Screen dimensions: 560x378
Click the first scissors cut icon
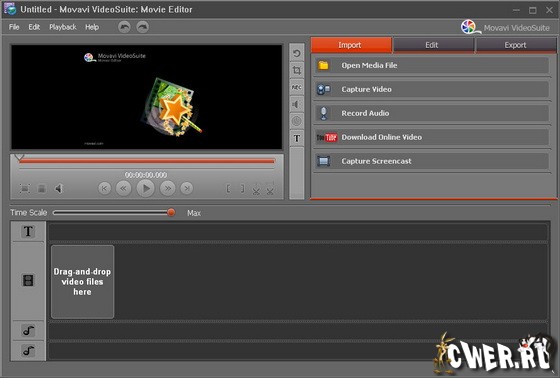pyautogui.click(x=256, y=189)
